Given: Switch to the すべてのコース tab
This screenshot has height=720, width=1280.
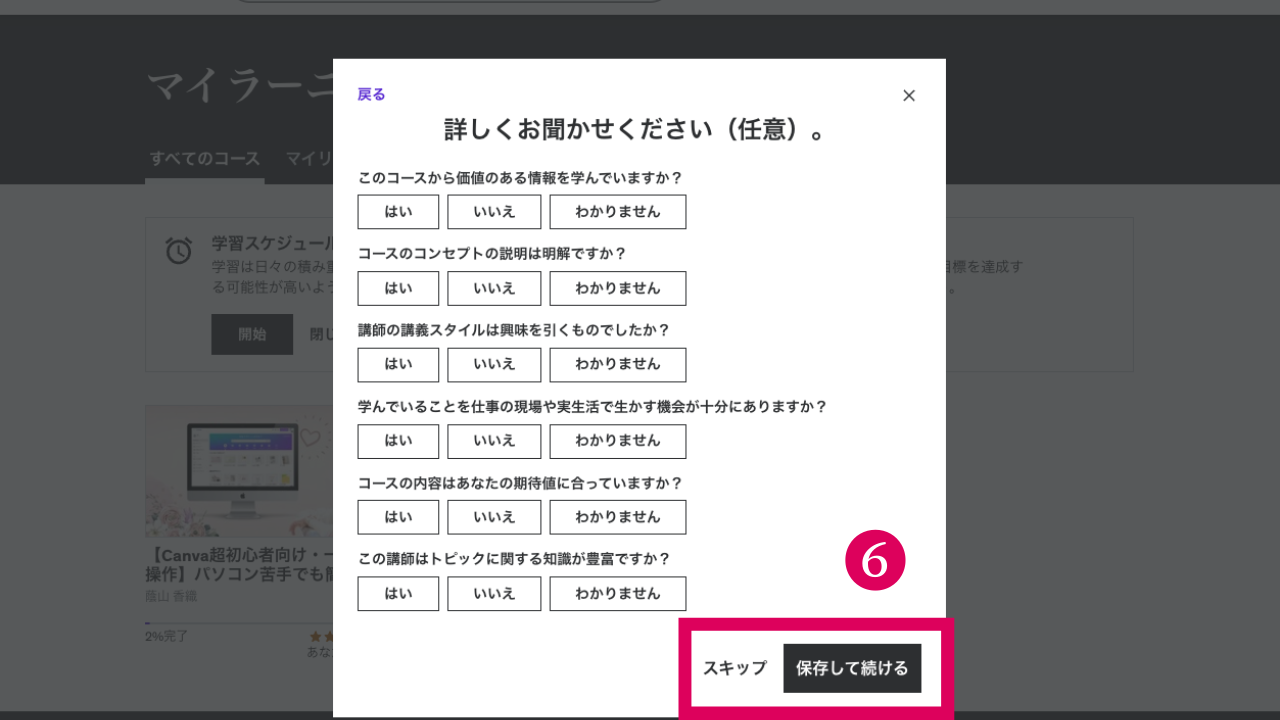Looking at the screenshot, I should pos(204,158).
